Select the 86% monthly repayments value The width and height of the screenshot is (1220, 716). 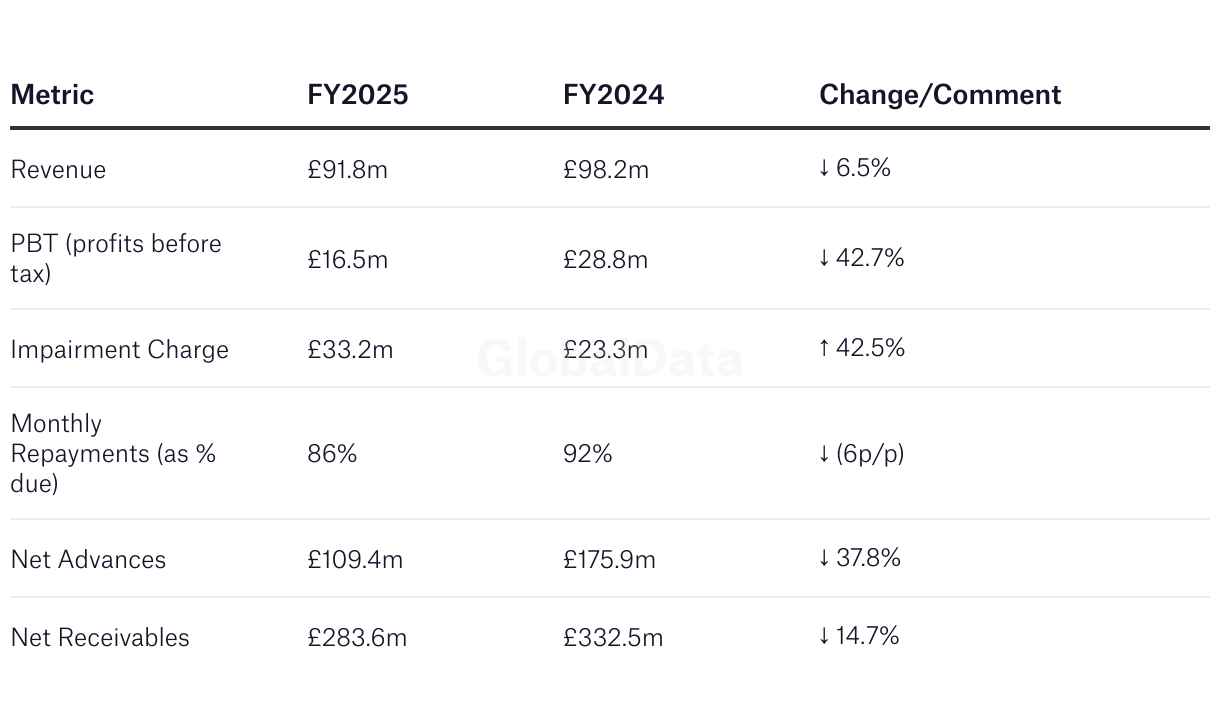(332, 454)
